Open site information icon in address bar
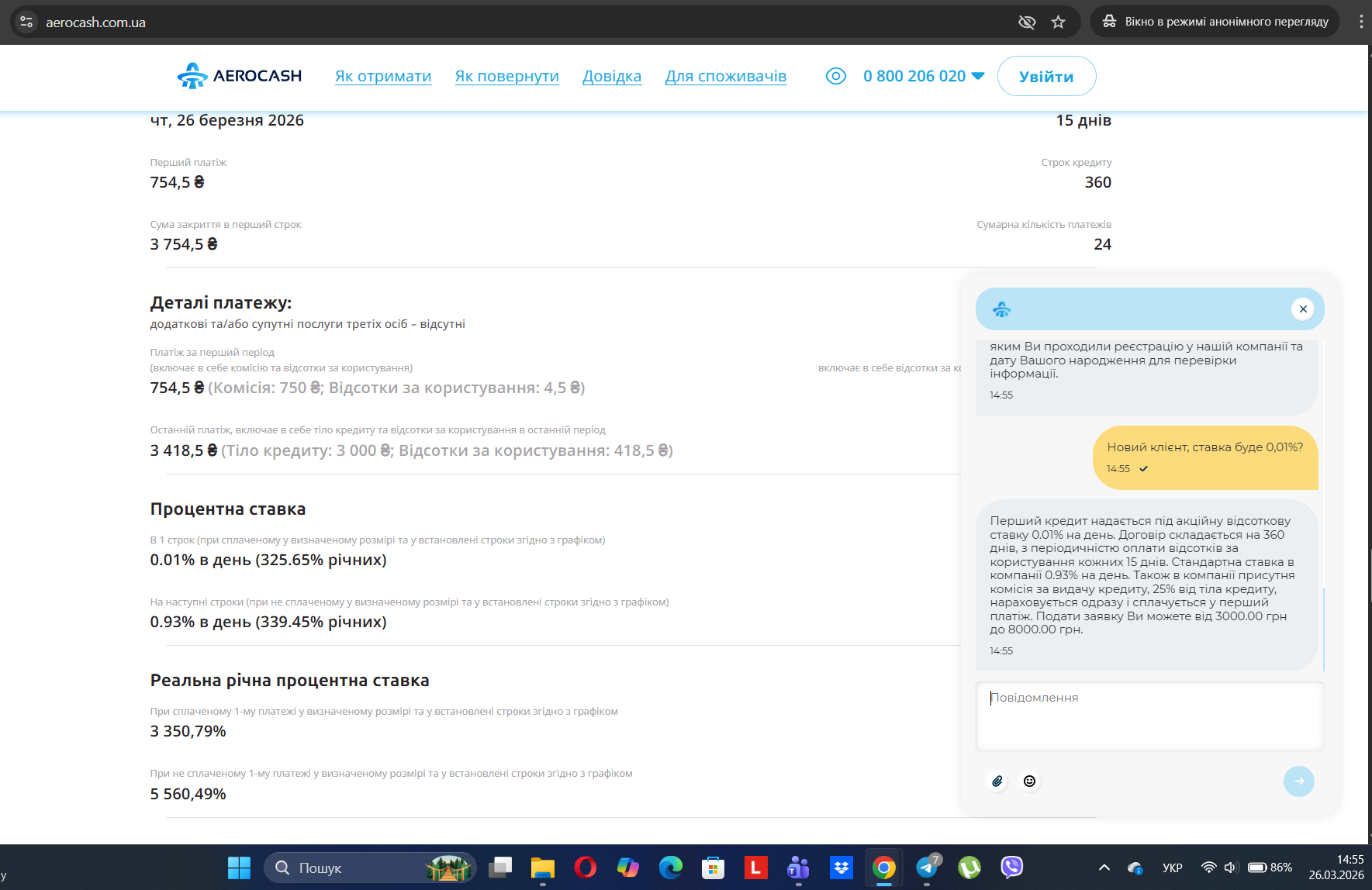This screenshot has height=890, width=1372. [26, 22]
